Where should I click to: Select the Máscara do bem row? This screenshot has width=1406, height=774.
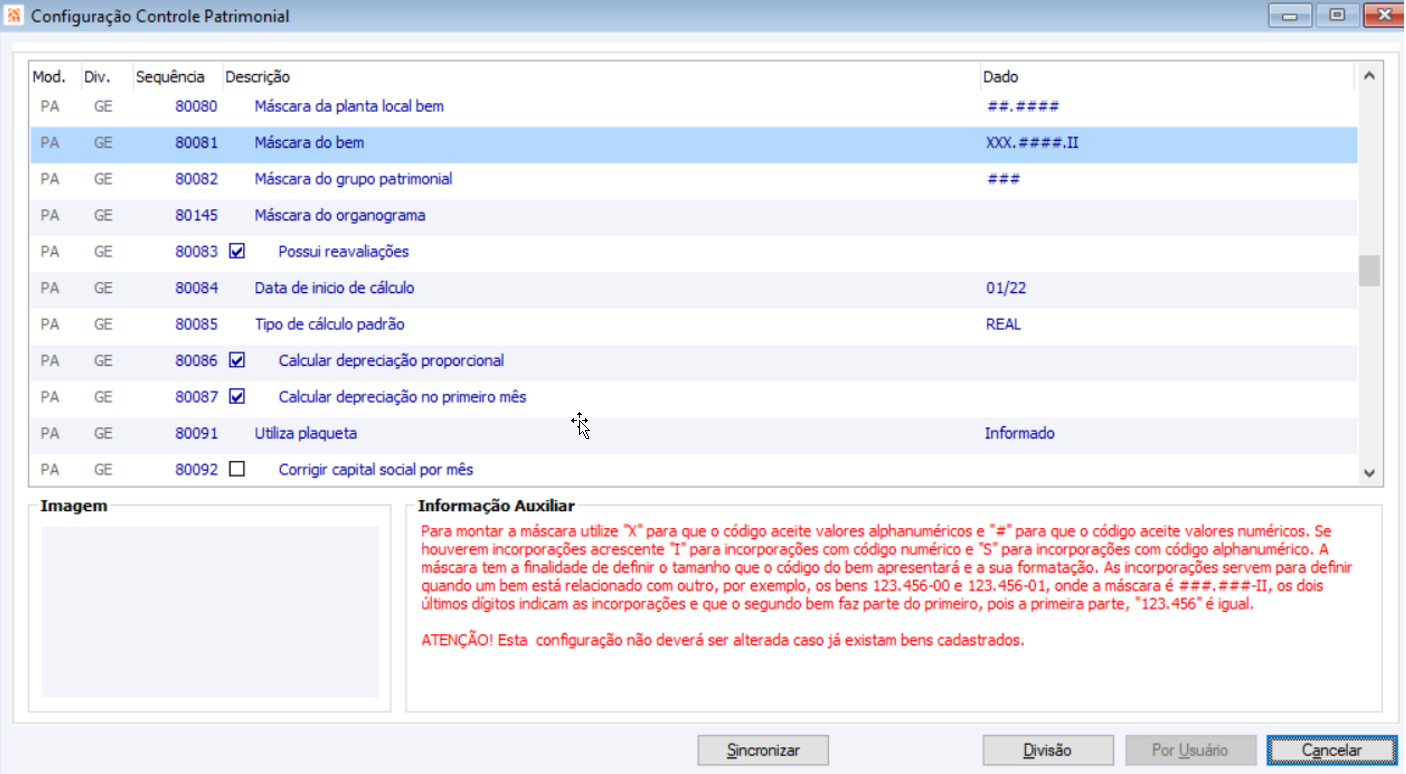click(x=694, y=143)
